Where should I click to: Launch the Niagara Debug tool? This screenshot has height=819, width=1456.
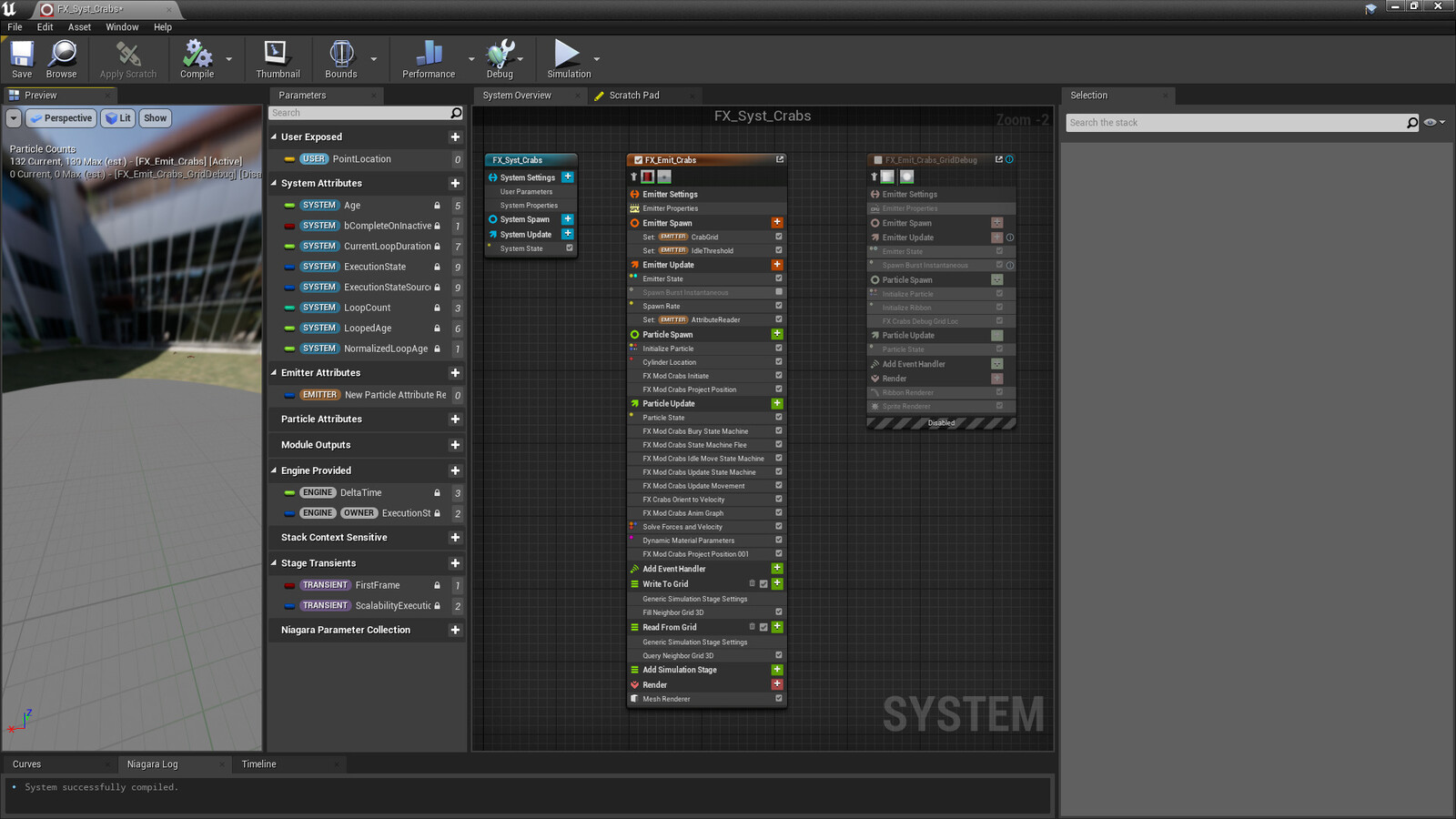pyautogui.click(x=499, y=57)
